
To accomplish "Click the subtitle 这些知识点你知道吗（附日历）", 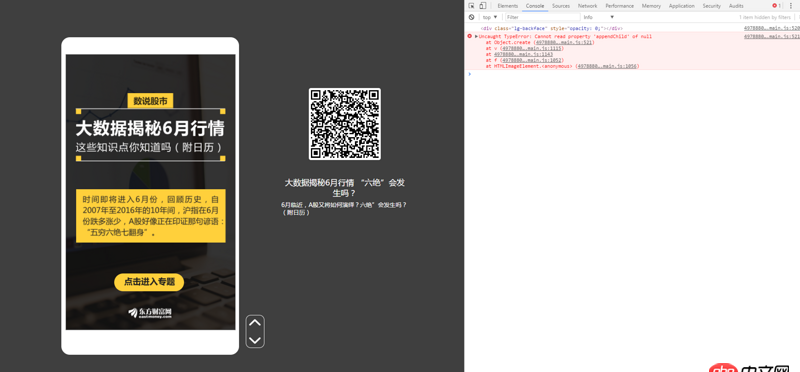I will pos(150,147).
